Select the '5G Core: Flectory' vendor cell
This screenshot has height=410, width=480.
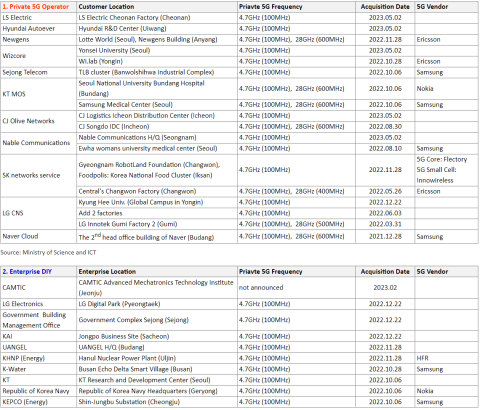click(446, 170)
